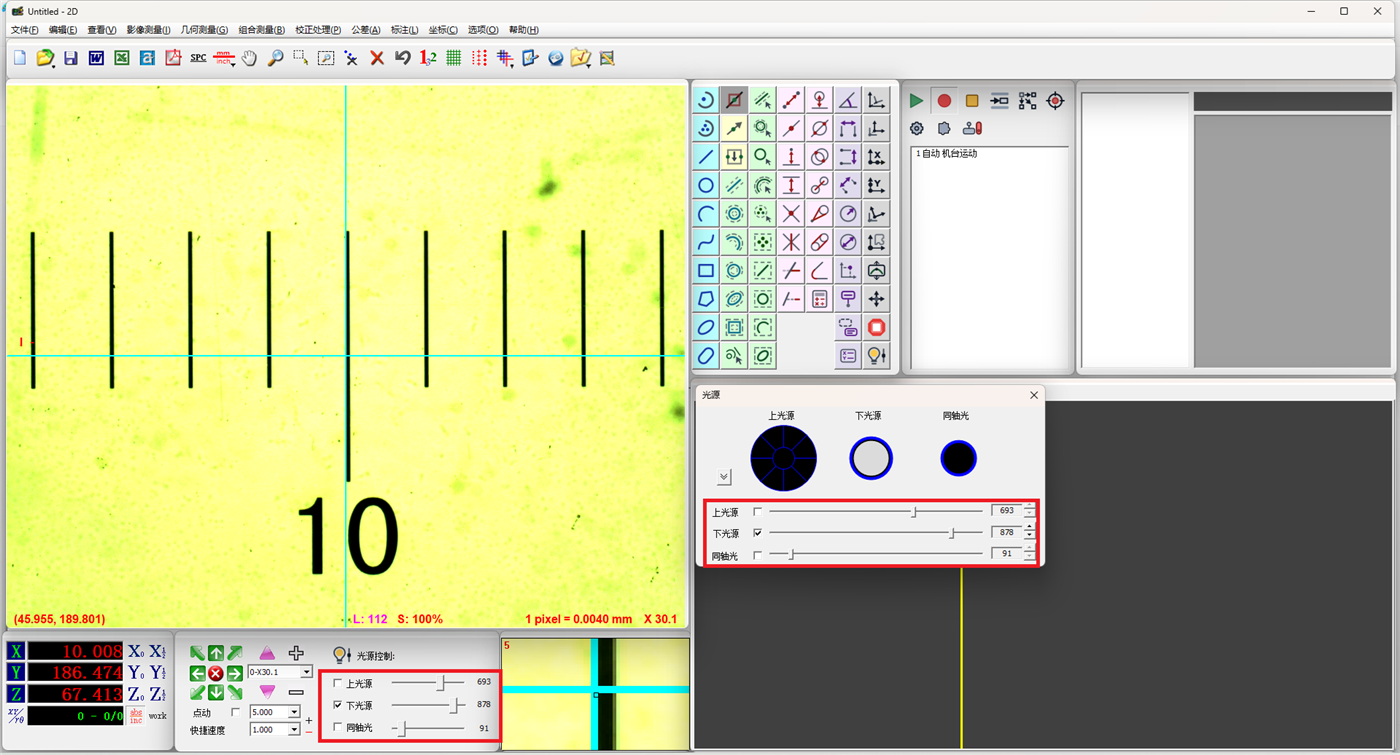
Task: Select the hand pan tool
Action: point(249,58)
